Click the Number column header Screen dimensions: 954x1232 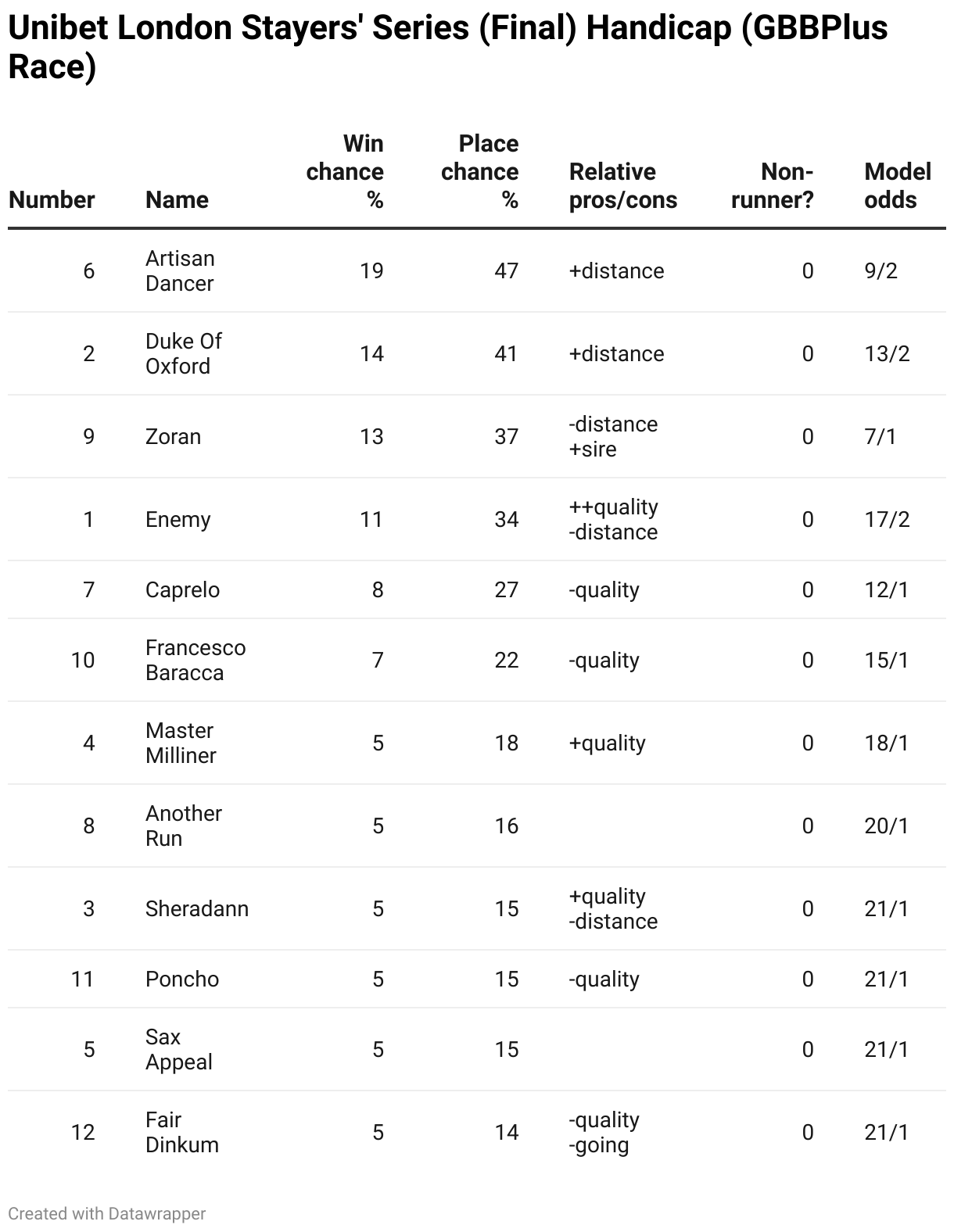[52, 199]
